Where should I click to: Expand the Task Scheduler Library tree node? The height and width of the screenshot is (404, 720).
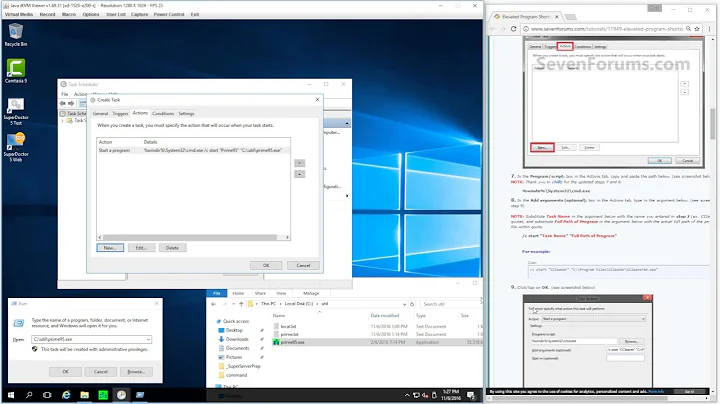tap(62, 121)
